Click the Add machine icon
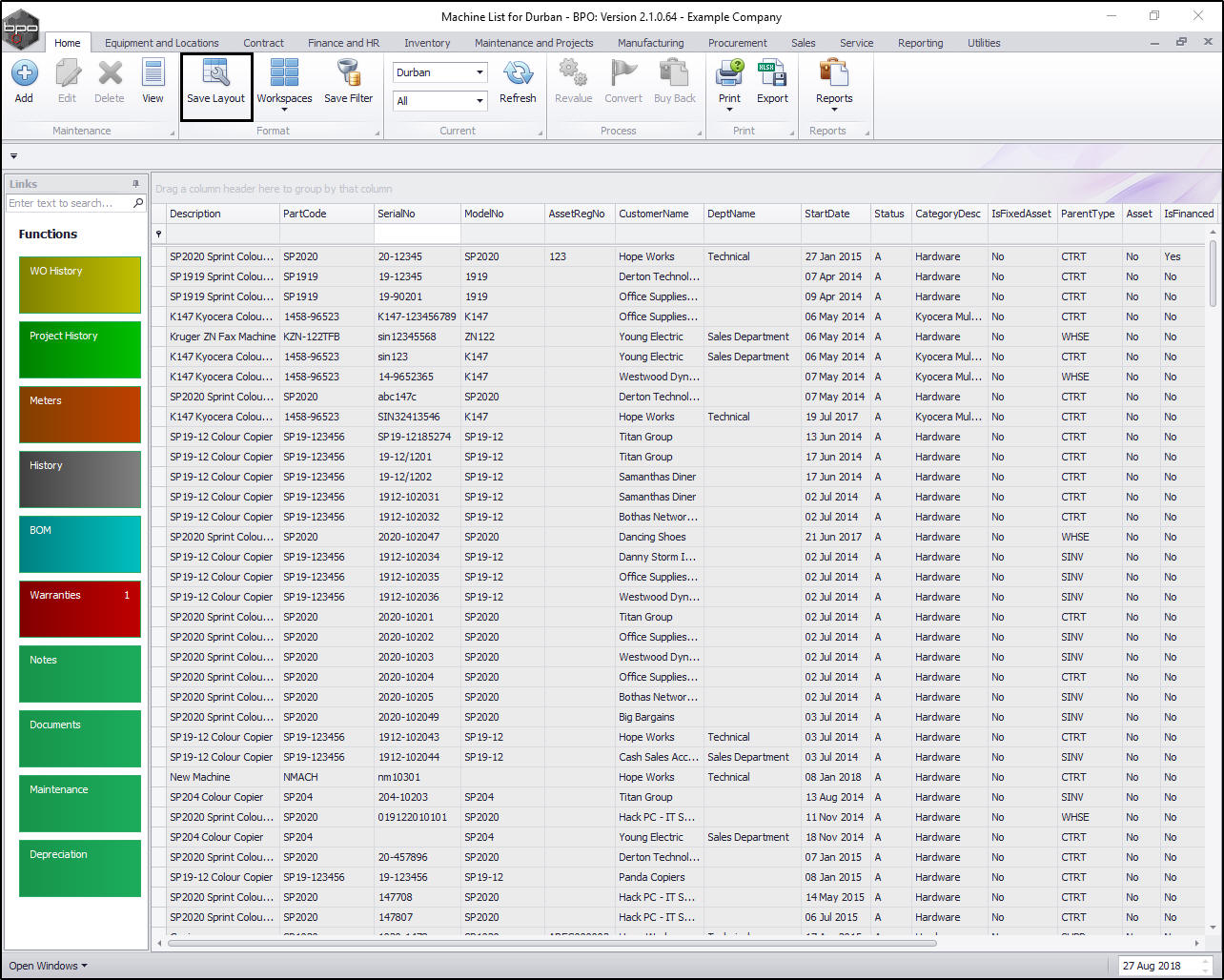This screenshot has width=1224, height=980. [x=24, y=72]
